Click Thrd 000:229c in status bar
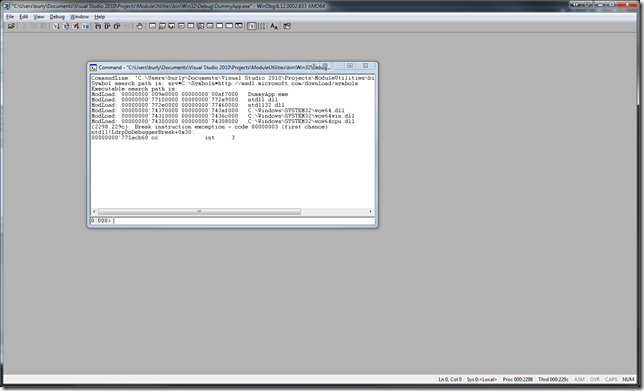Viewport: 644px width, 391px height. point(553,379)
